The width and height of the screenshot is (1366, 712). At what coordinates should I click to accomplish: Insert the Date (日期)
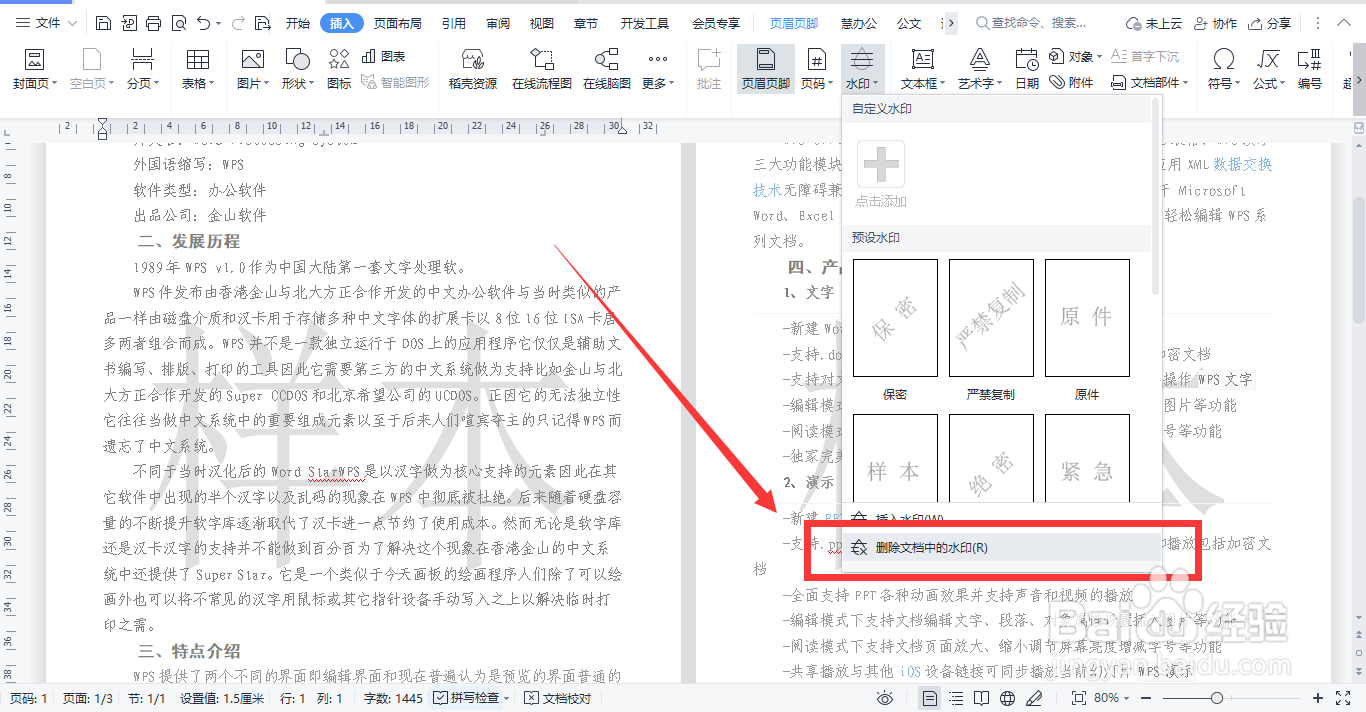click(x=1027, y=70)
